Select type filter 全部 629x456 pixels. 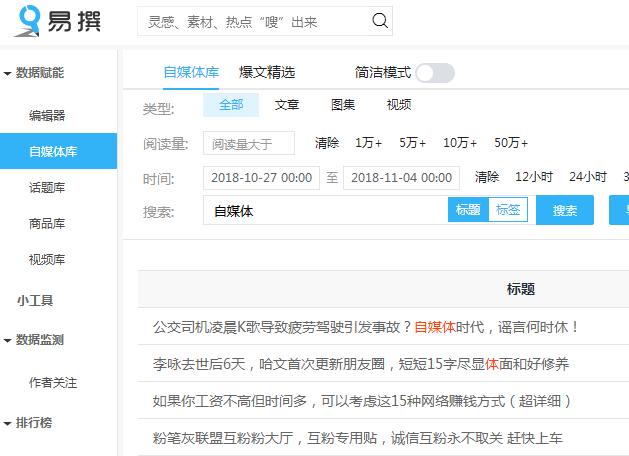click(231, 105)
